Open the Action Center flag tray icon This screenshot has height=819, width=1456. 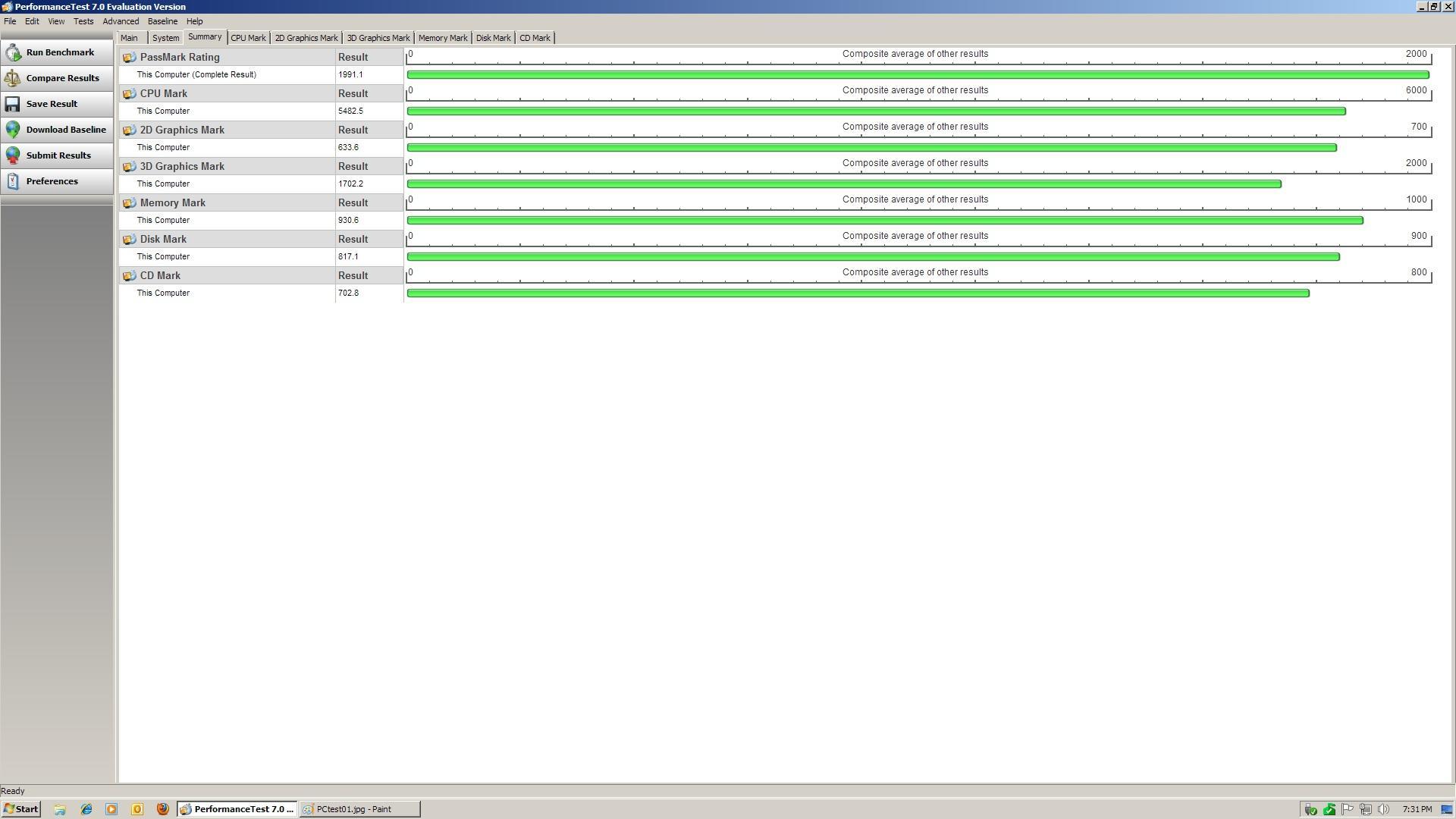[x=1348, y=810]
